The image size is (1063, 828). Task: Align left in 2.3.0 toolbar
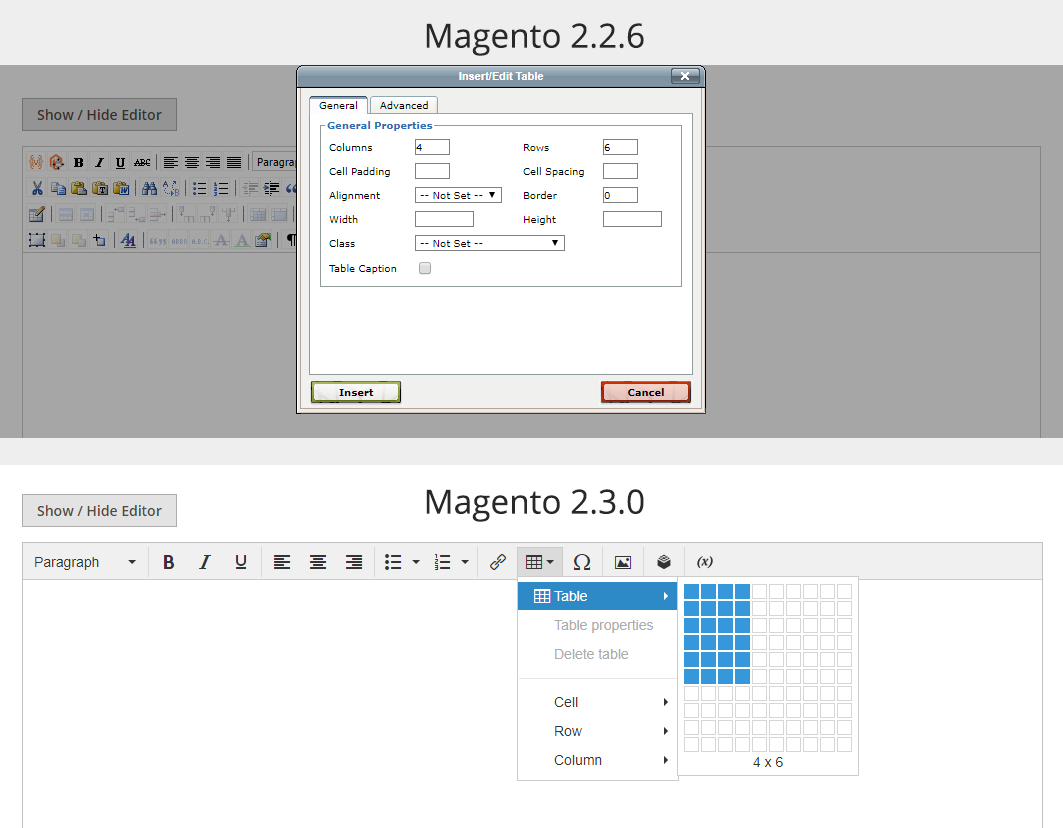point(281,561)
